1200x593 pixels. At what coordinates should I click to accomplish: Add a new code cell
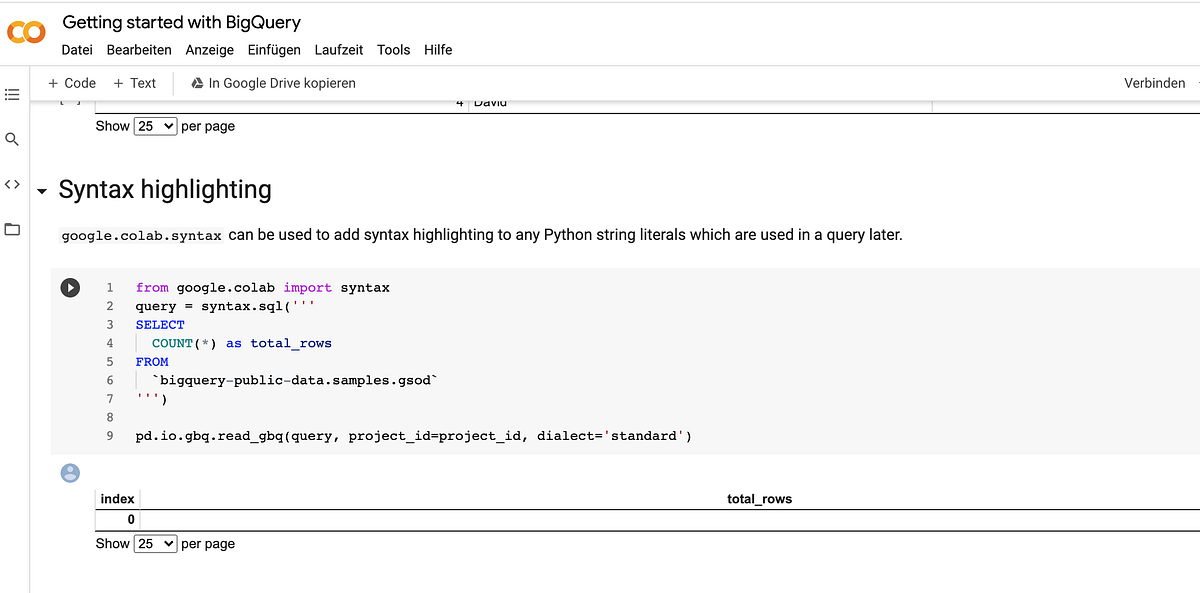(x=70, y=83)
